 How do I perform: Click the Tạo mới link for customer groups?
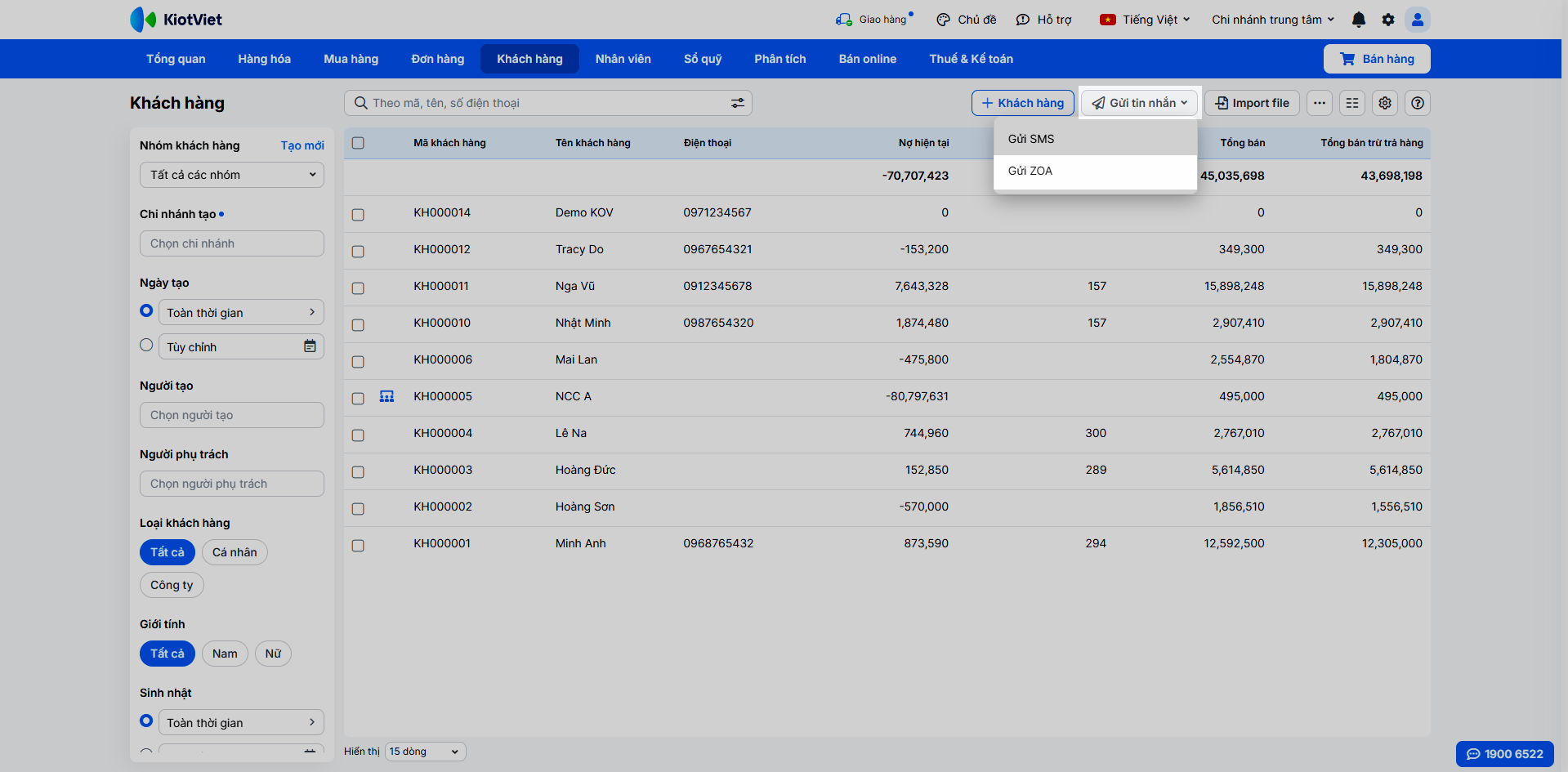pyautogui.click(x=302, y=145)
